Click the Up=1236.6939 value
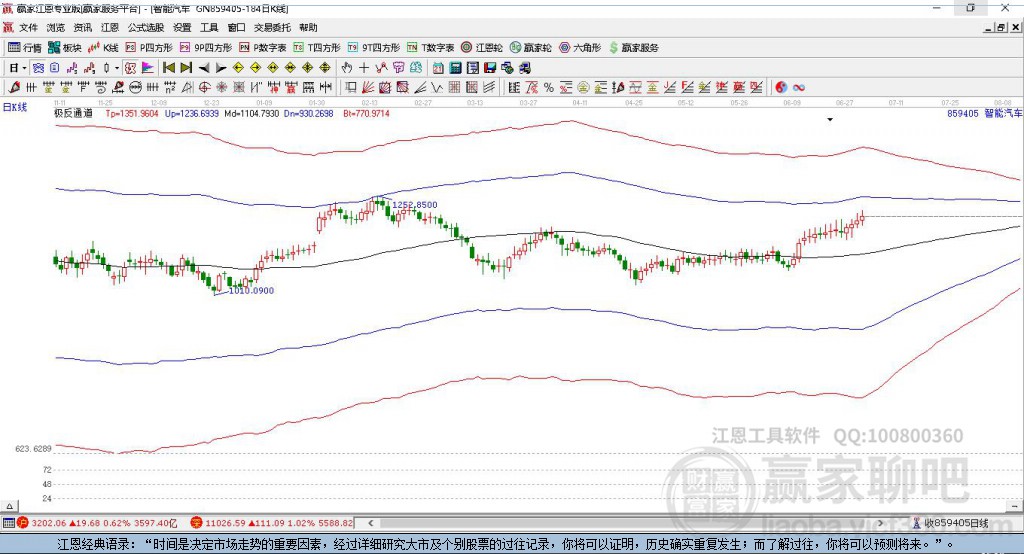Image resolution: width=1024 pixels, height=554 pixels. [x=192, y=113]
